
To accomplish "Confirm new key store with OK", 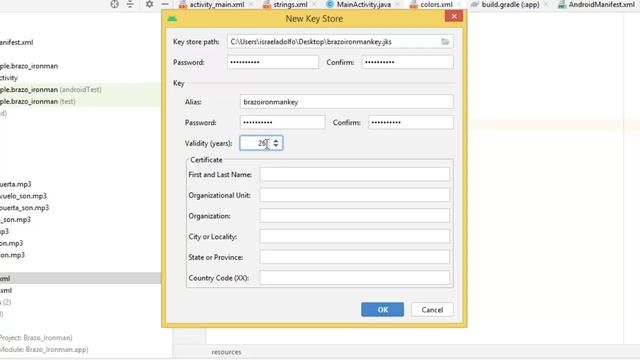I will [382, 309].
